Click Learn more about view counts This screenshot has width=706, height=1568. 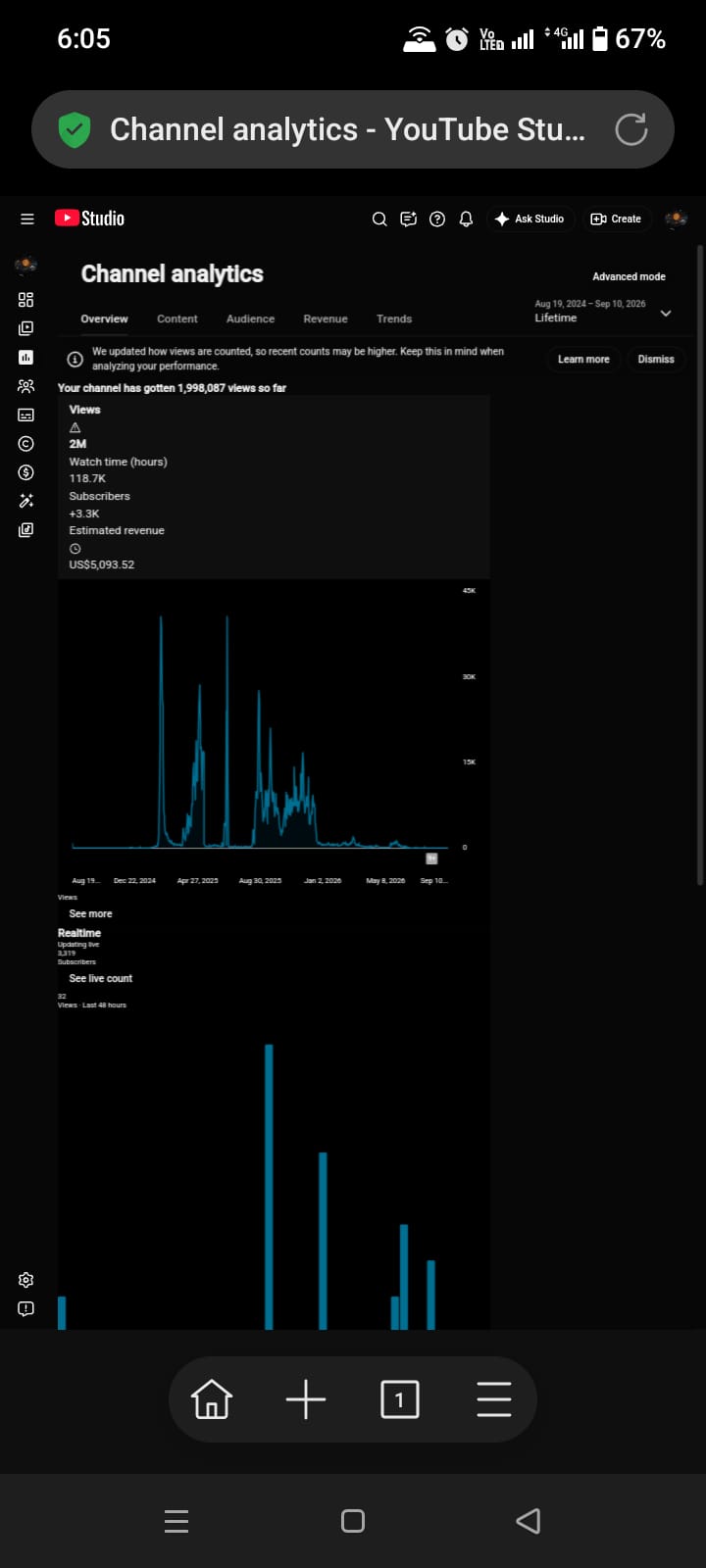coord(583,359)
